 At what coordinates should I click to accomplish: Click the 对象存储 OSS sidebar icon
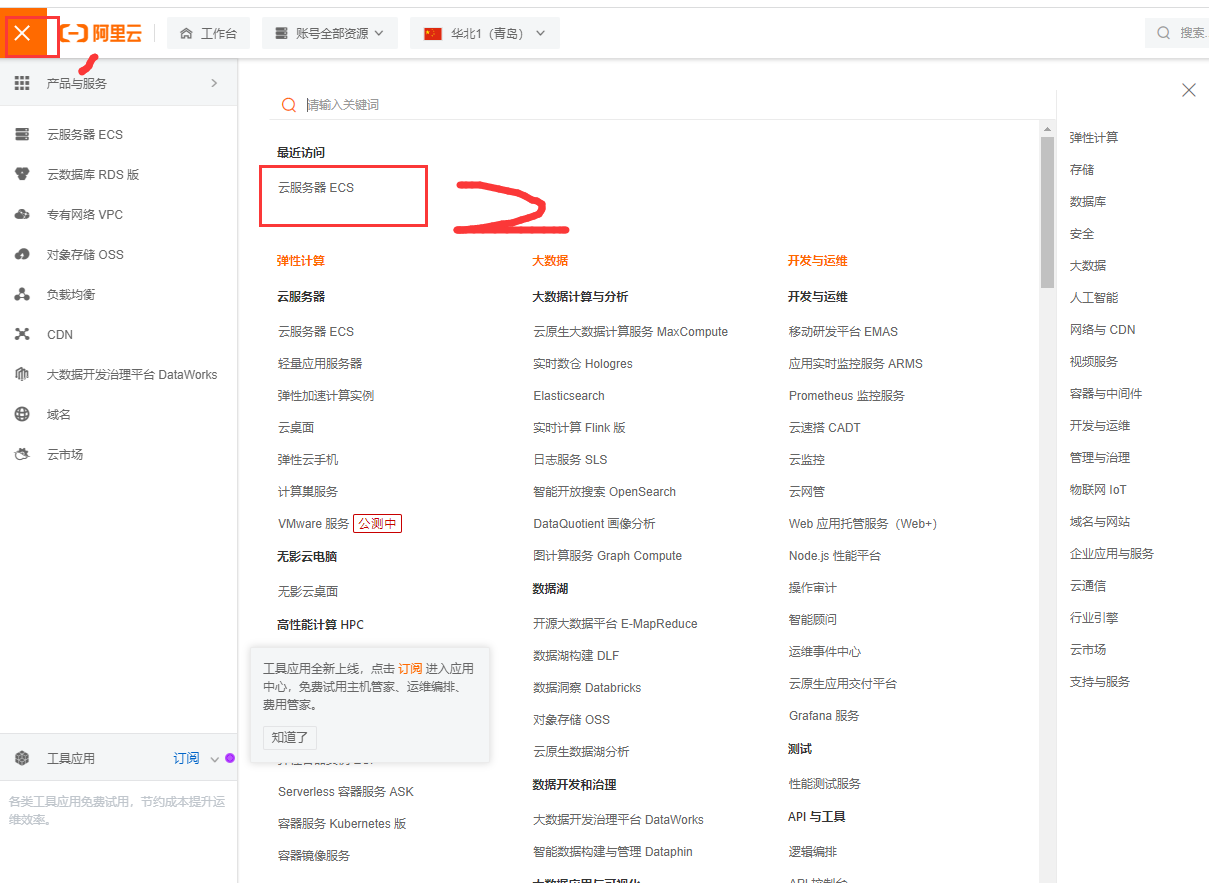(x=22, y=254)
